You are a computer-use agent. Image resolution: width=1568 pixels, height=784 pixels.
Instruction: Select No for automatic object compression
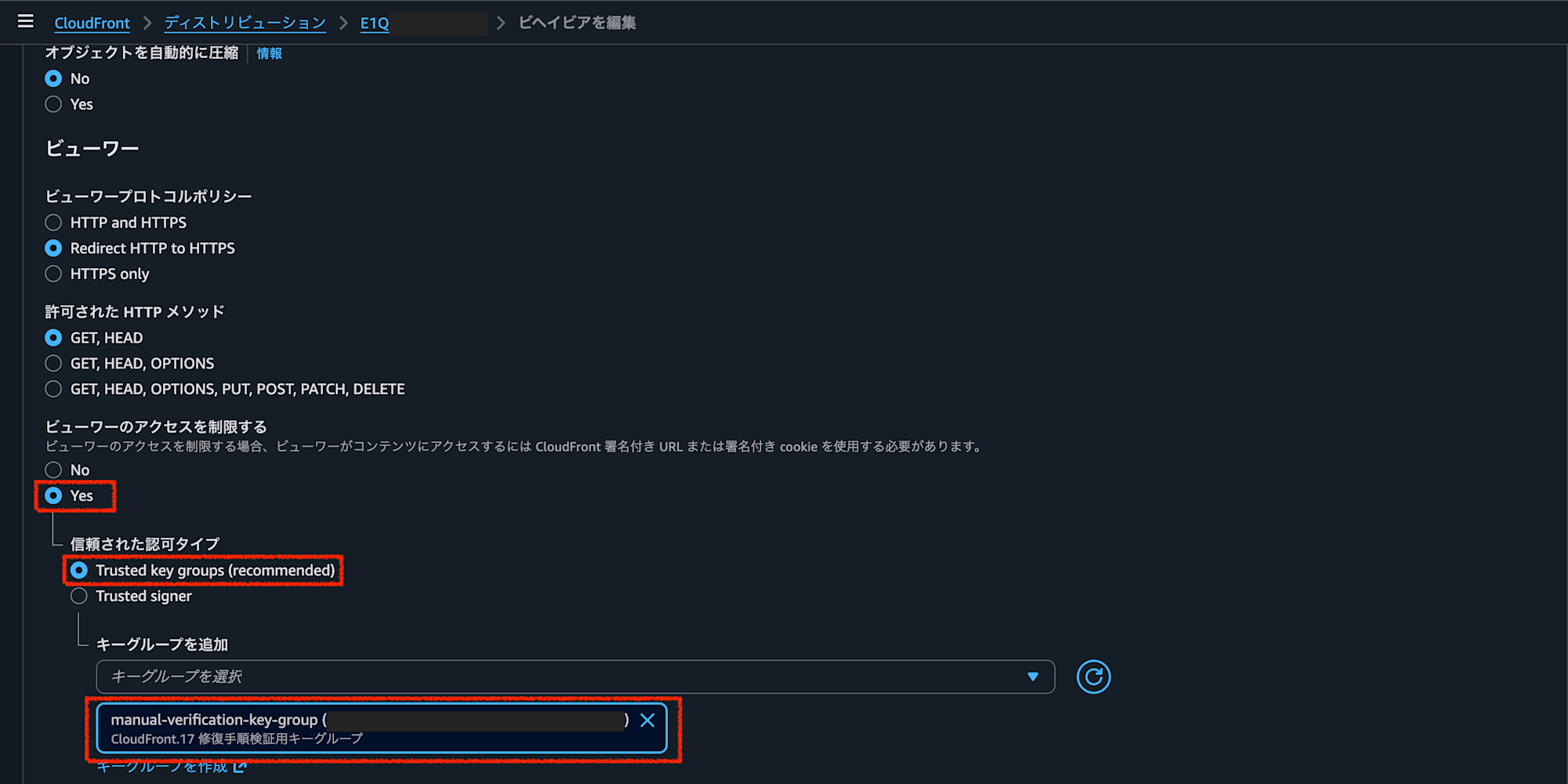coord(53,78)
